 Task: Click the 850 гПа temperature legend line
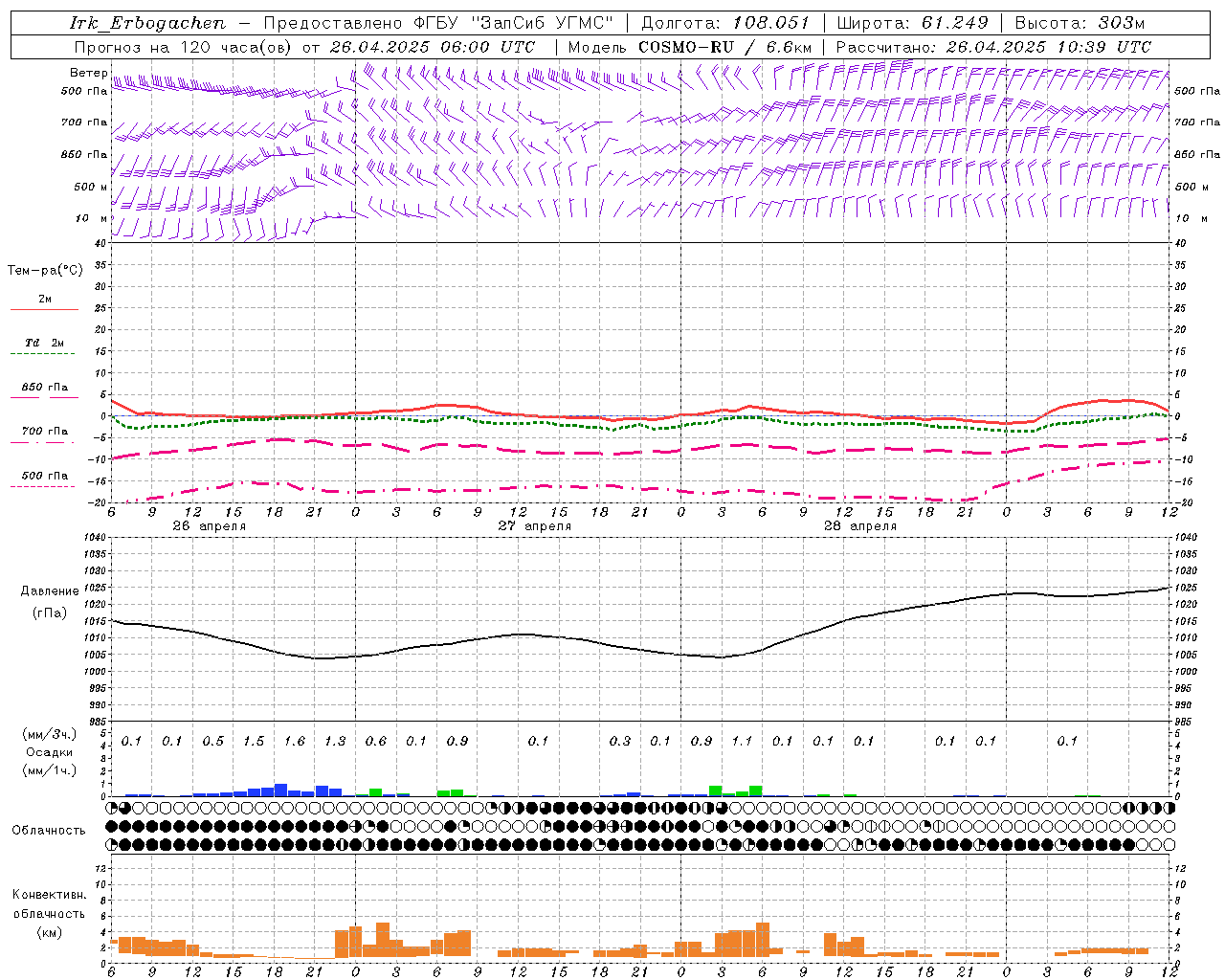click(x=44, y=397)
